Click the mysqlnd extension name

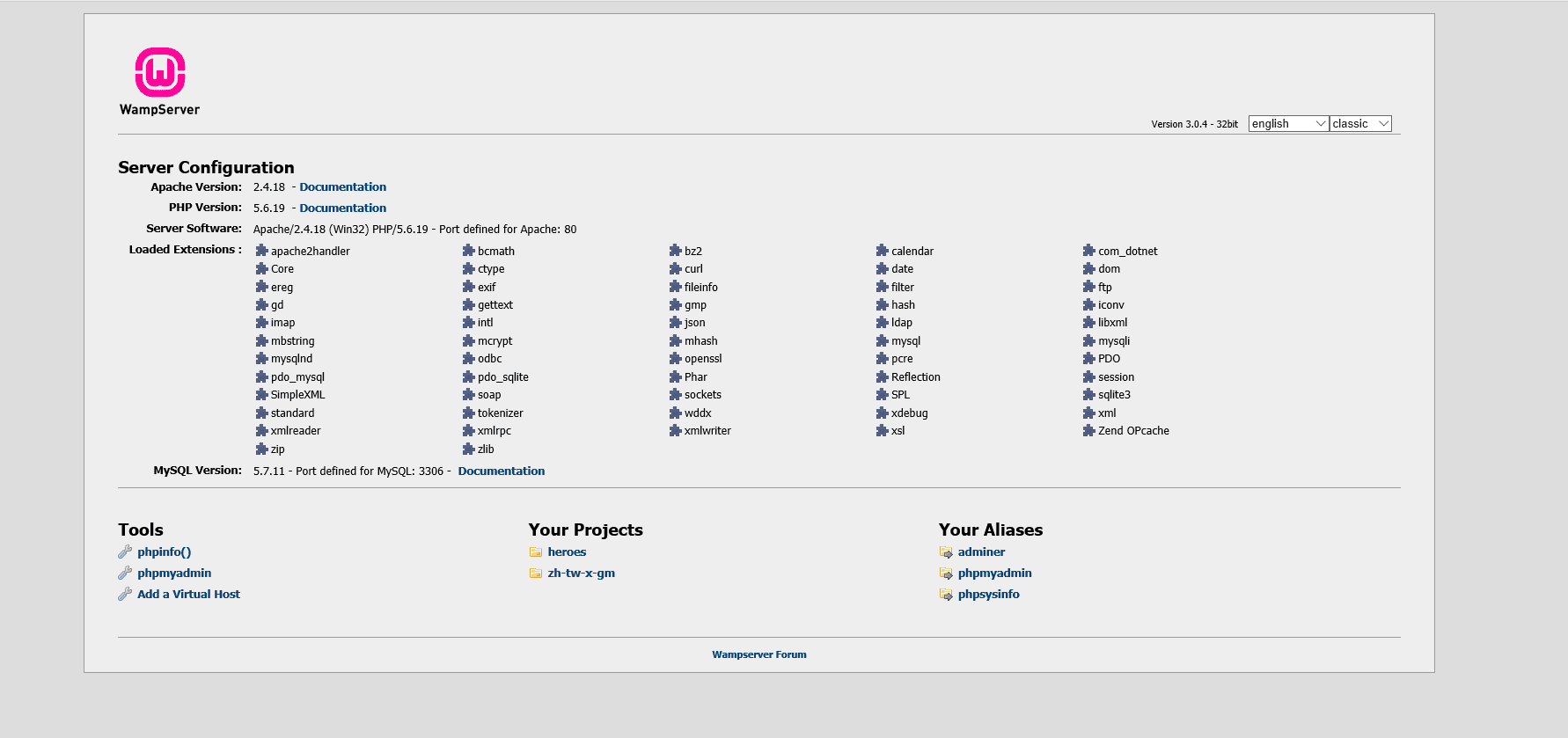(291, 359)
